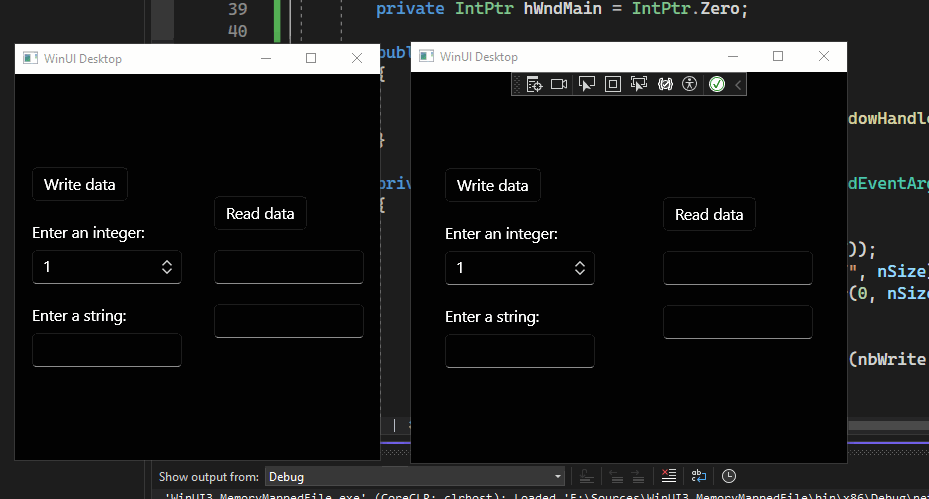Toggle Track Focused Element icon
Screen dimensions: 929x499
coord(639,84)
